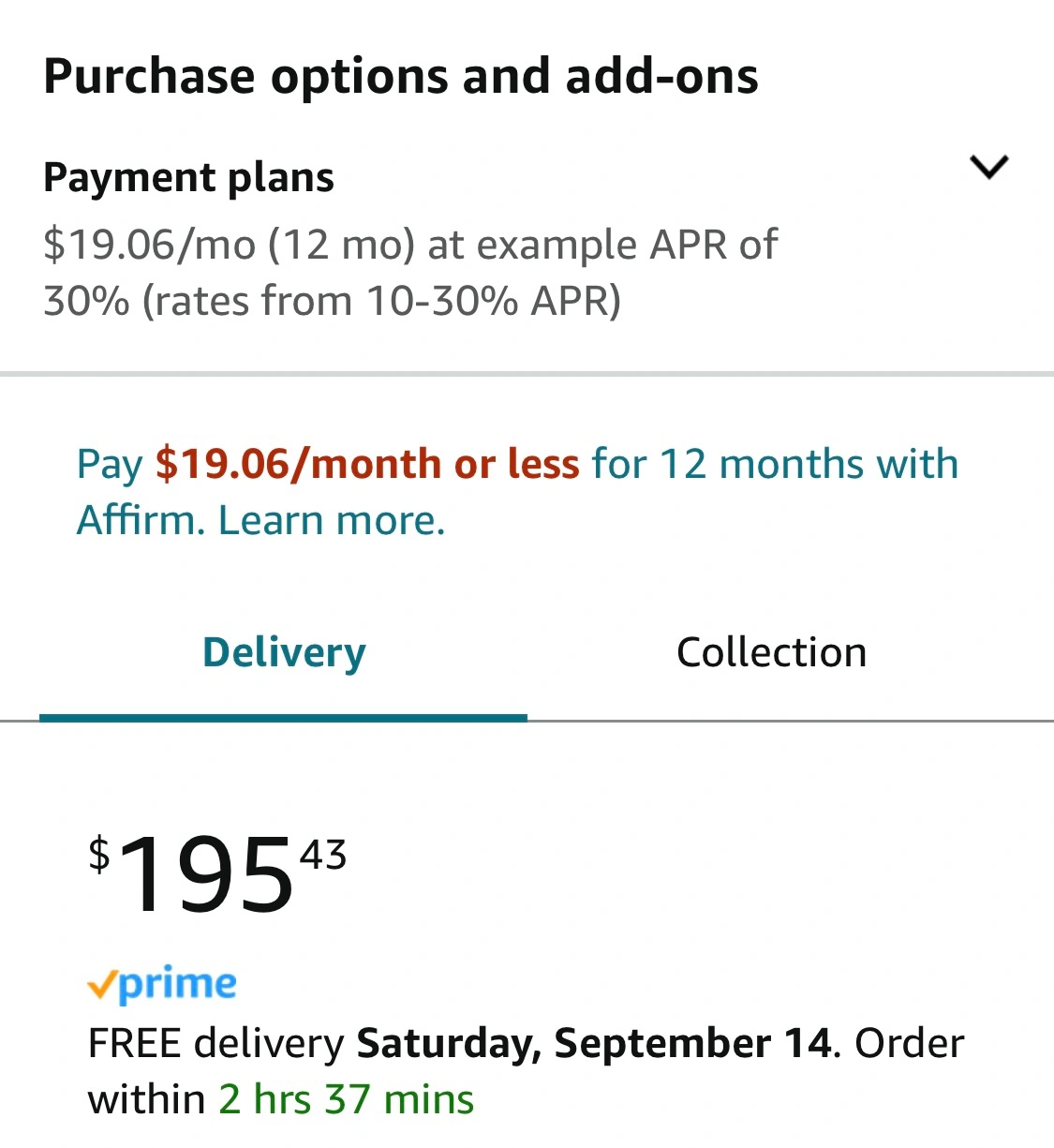The height and width of the screenshot is (1148, 1054).
Task: Expand the Payment plans chevron arrow
Action: 988,168
